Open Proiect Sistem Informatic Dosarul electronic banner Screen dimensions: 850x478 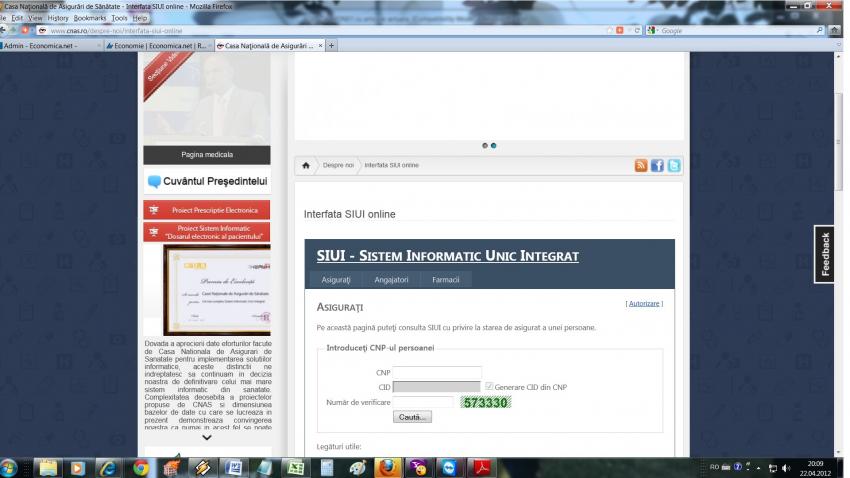point(207,232)
